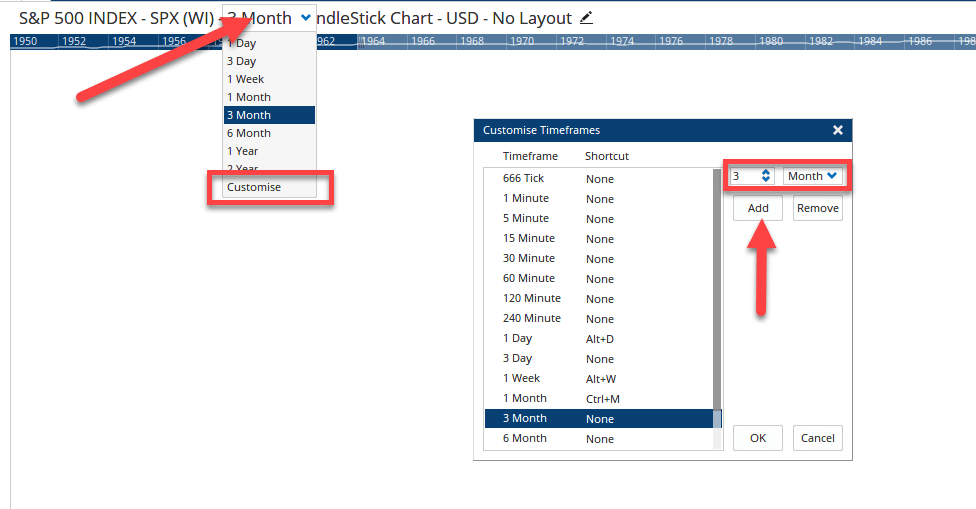Increase the timeframe count with up arrow
Screen dimensions: 976x509
point(766,172)
